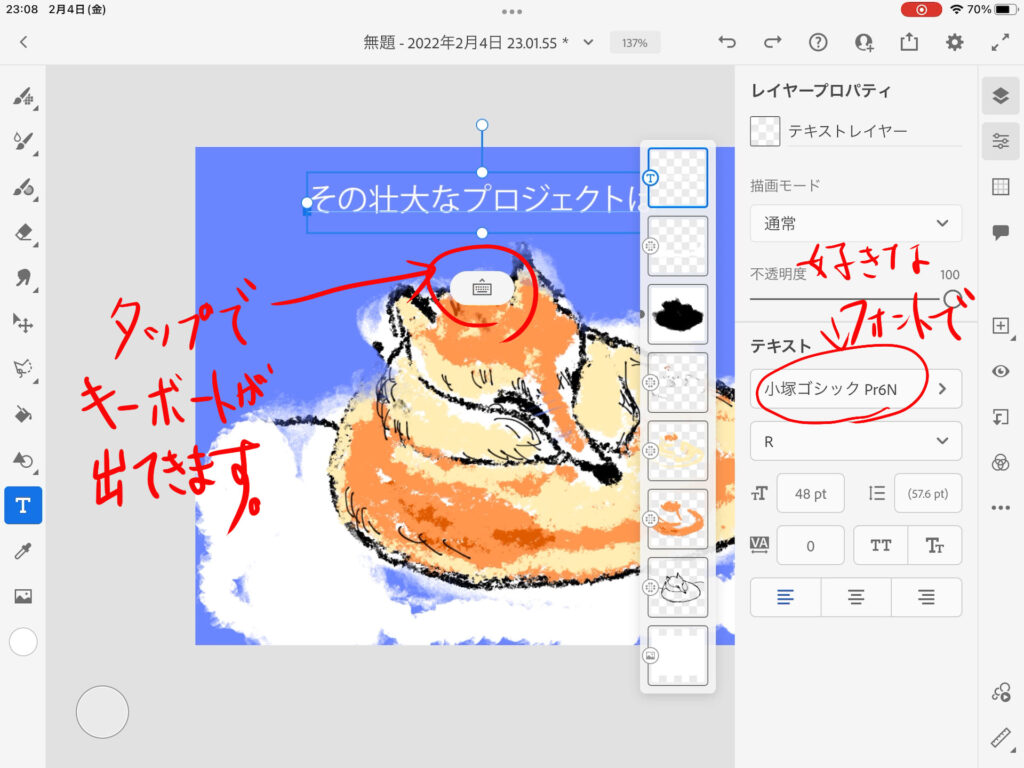Toggle the All Caps (TT) style
This screenshot has height=768, width=1024.
(x=881, y=545)
